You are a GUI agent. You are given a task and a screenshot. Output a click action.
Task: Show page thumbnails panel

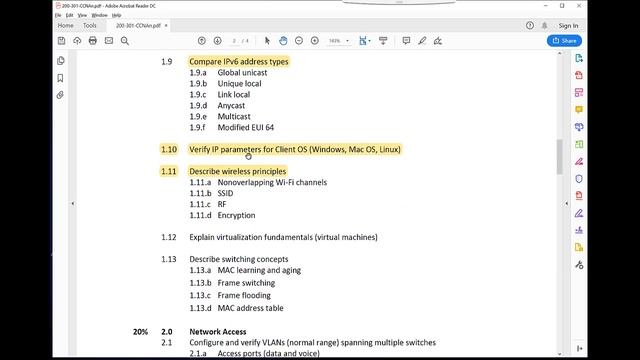click(x=60, y=61)
